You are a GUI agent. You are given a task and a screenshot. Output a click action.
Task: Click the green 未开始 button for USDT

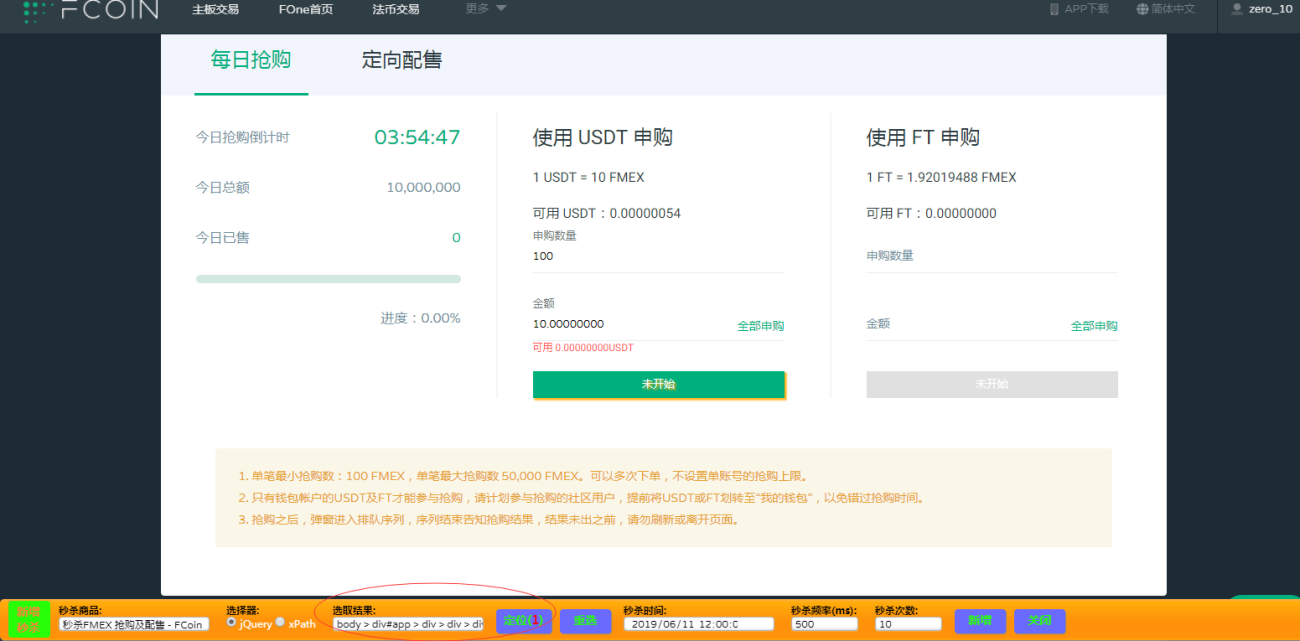click(x=659, y=384)
